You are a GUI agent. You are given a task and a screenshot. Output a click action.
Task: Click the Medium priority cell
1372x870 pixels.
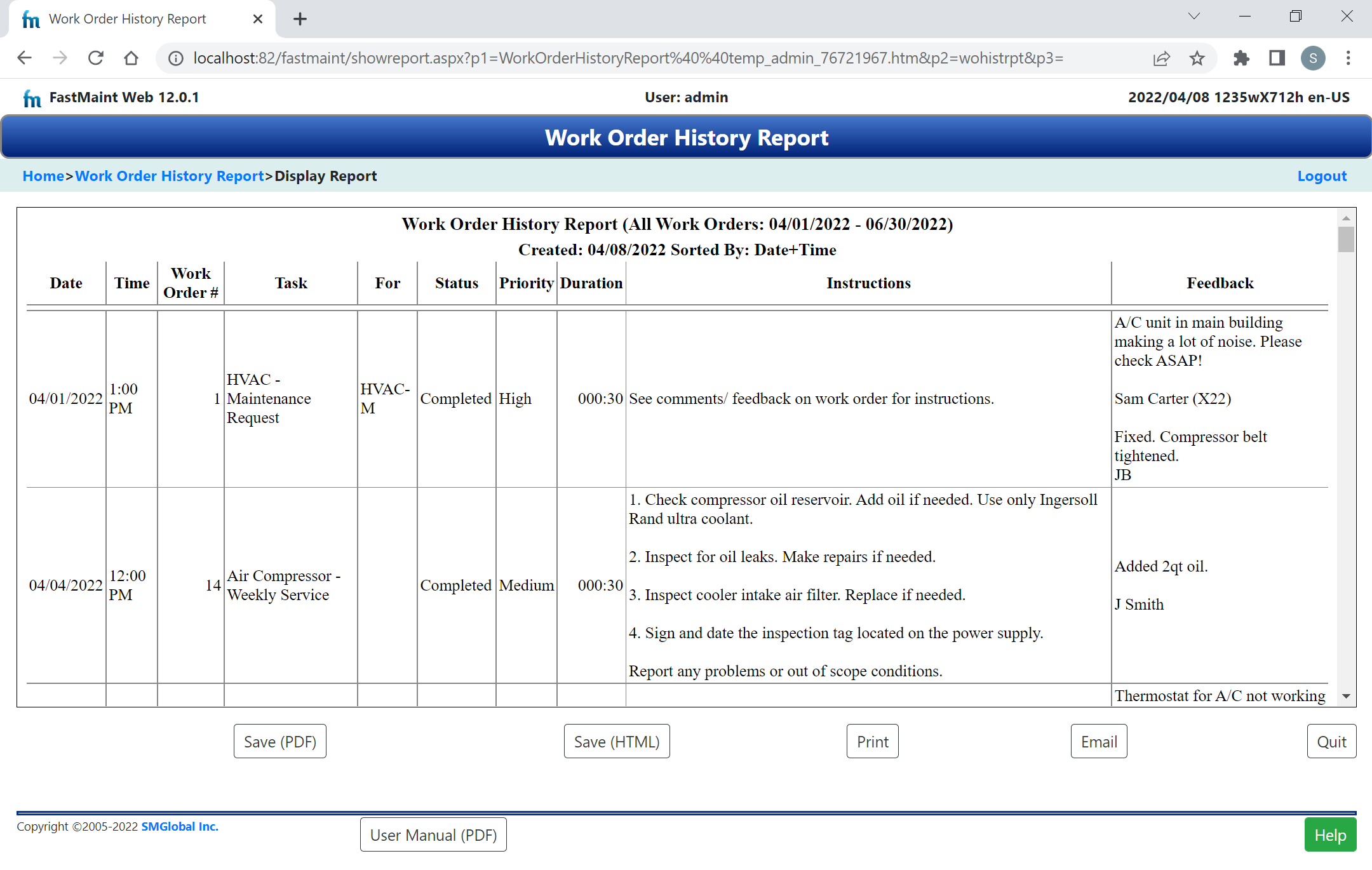pyautogui.click(x=527, y=586)
